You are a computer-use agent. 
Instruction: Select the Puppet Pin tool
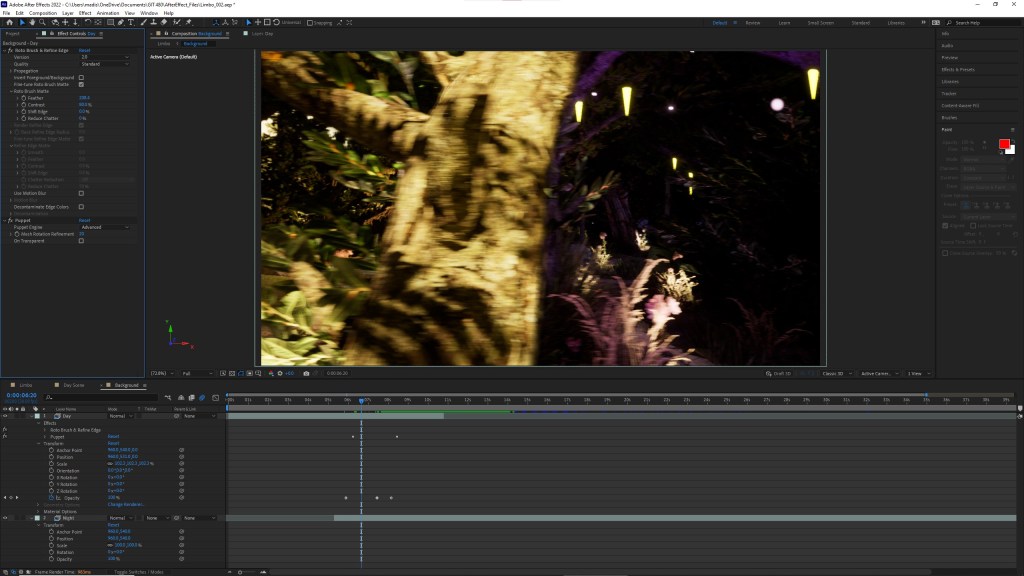(x=188, y=22)
